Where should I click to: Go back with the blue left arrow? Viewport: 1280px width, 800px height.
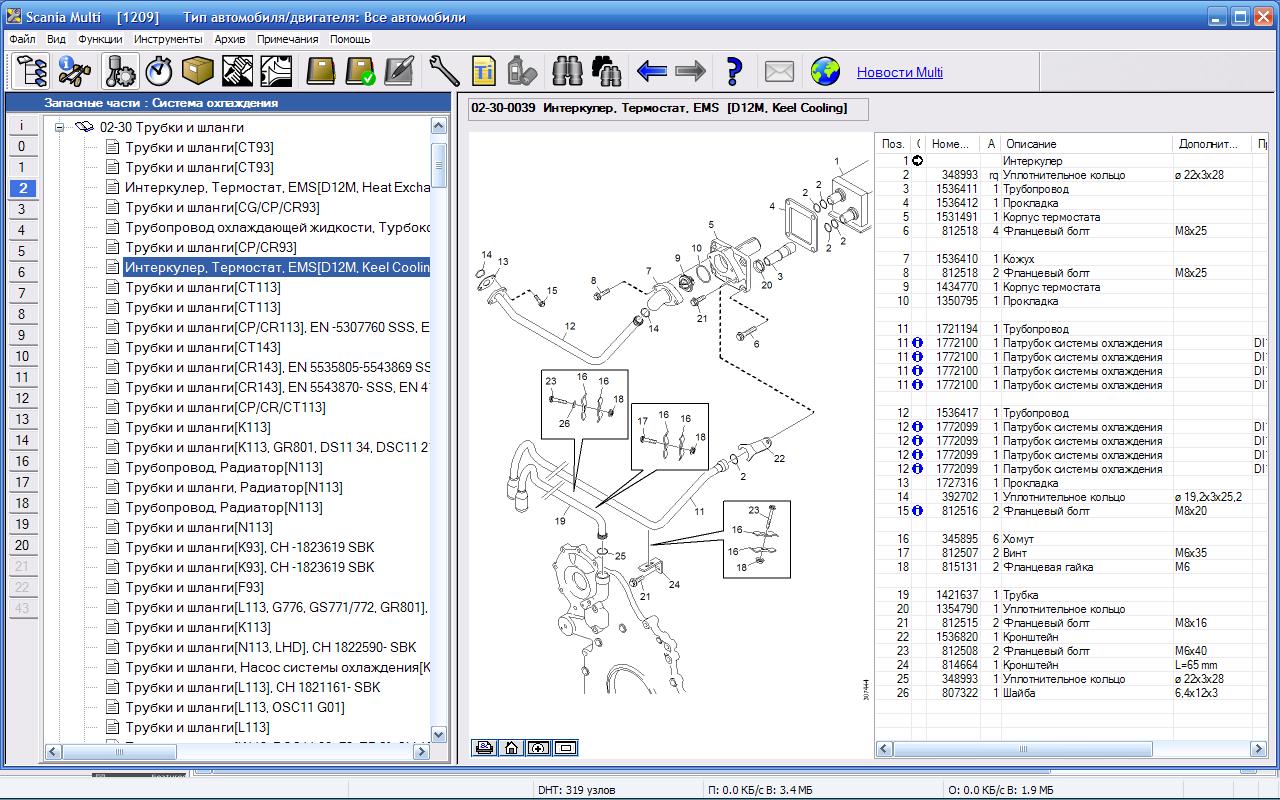[651, 71]
